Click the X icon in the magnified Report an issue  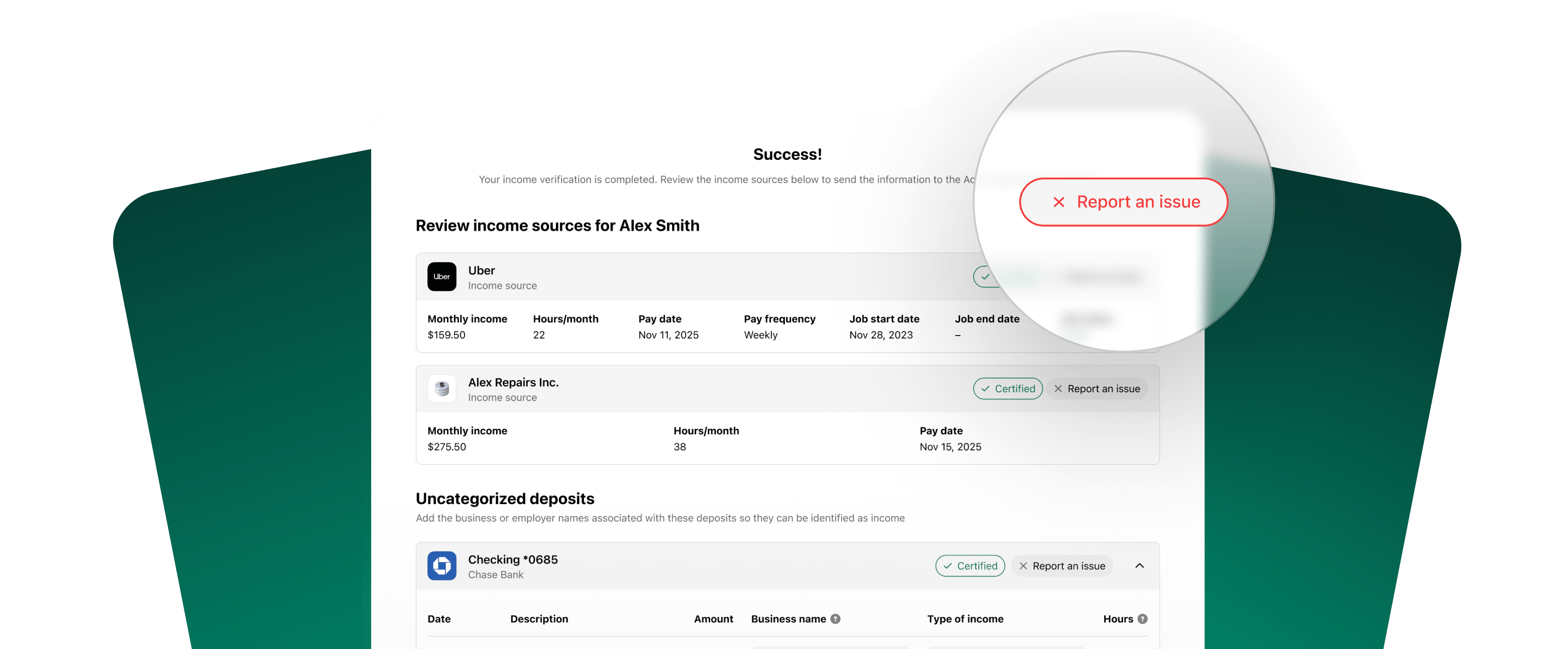click(1058, 202)
